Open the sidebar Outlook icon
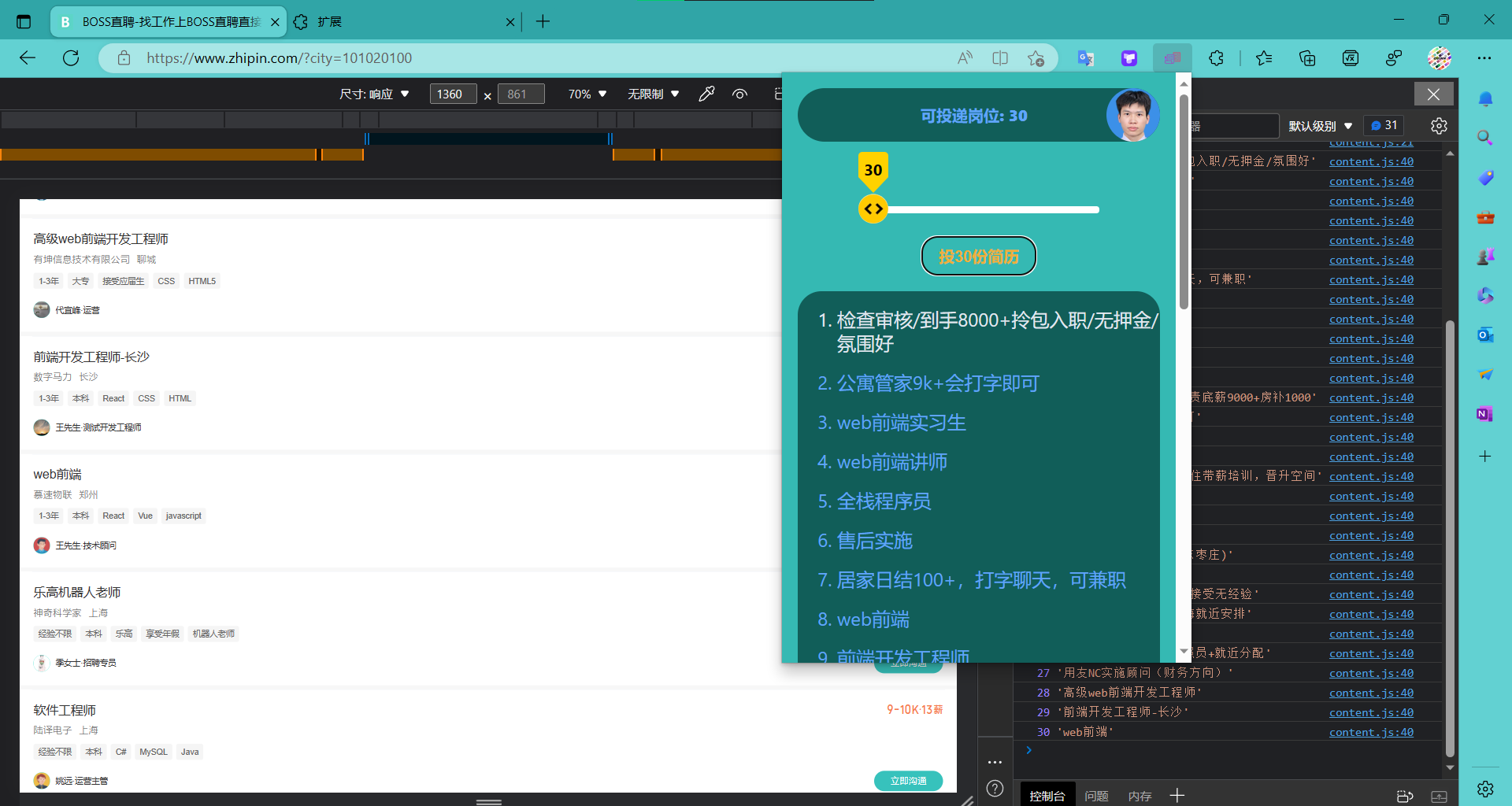 point(1485,335)
